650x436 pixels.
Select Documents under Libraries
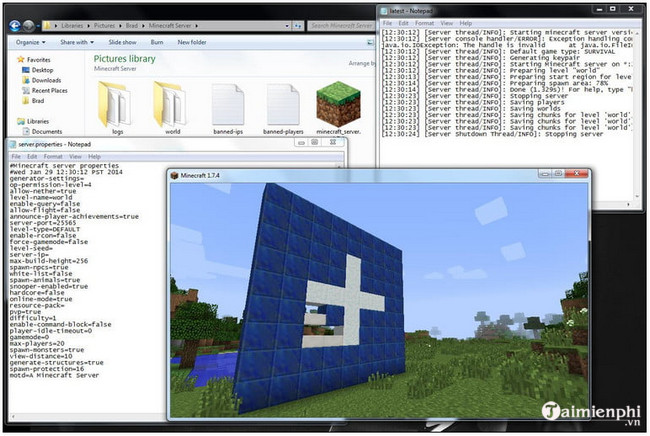[42, 131]
